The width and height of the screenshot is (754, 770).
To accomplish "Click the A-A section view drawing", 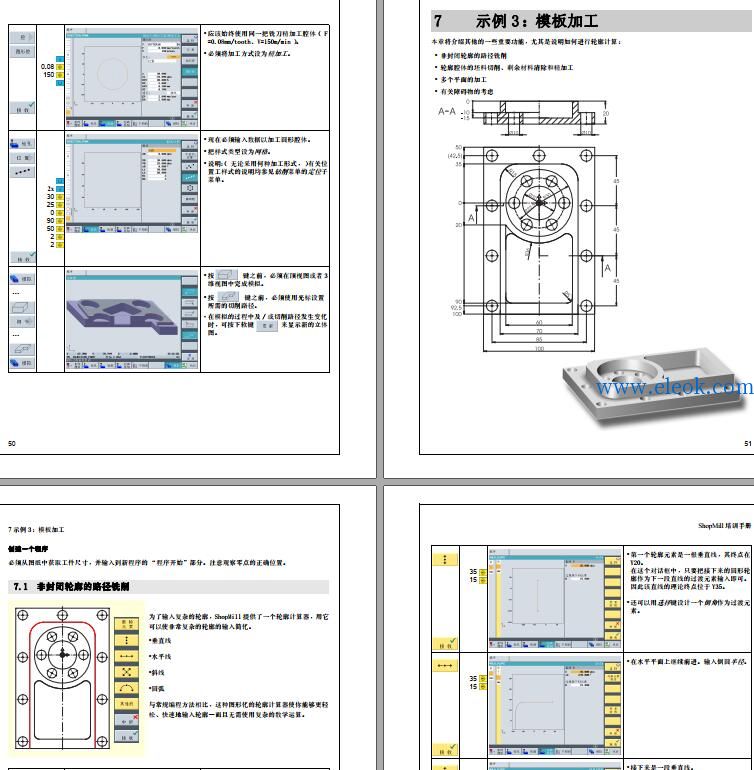I will coord(524,117).
